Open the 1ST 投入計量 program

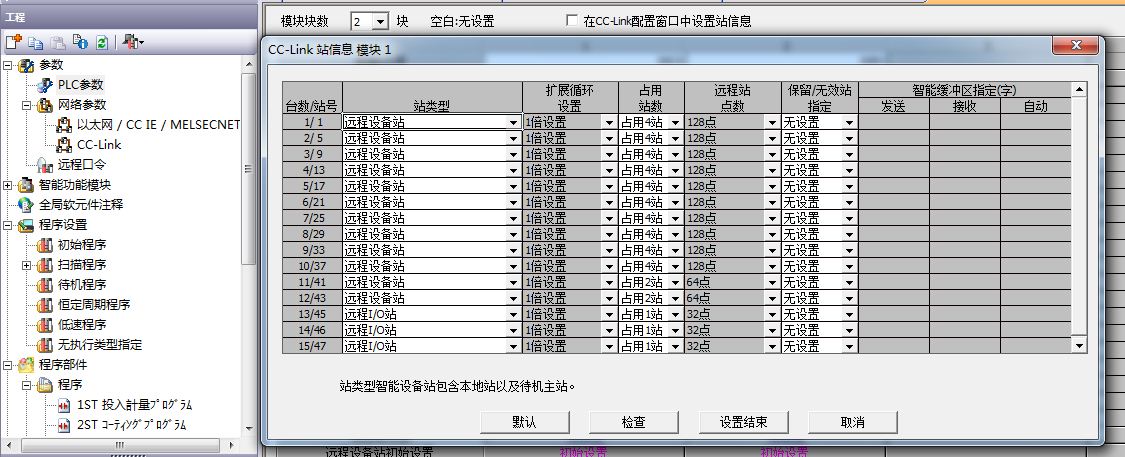[x=133, y=405]
